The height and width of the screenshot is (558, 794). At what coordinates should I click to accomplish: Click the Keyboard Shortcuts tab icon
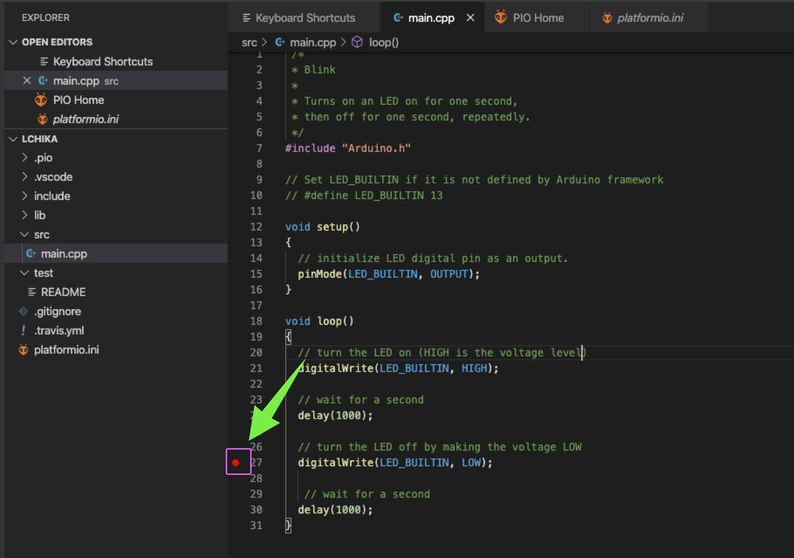coord(246,18)
